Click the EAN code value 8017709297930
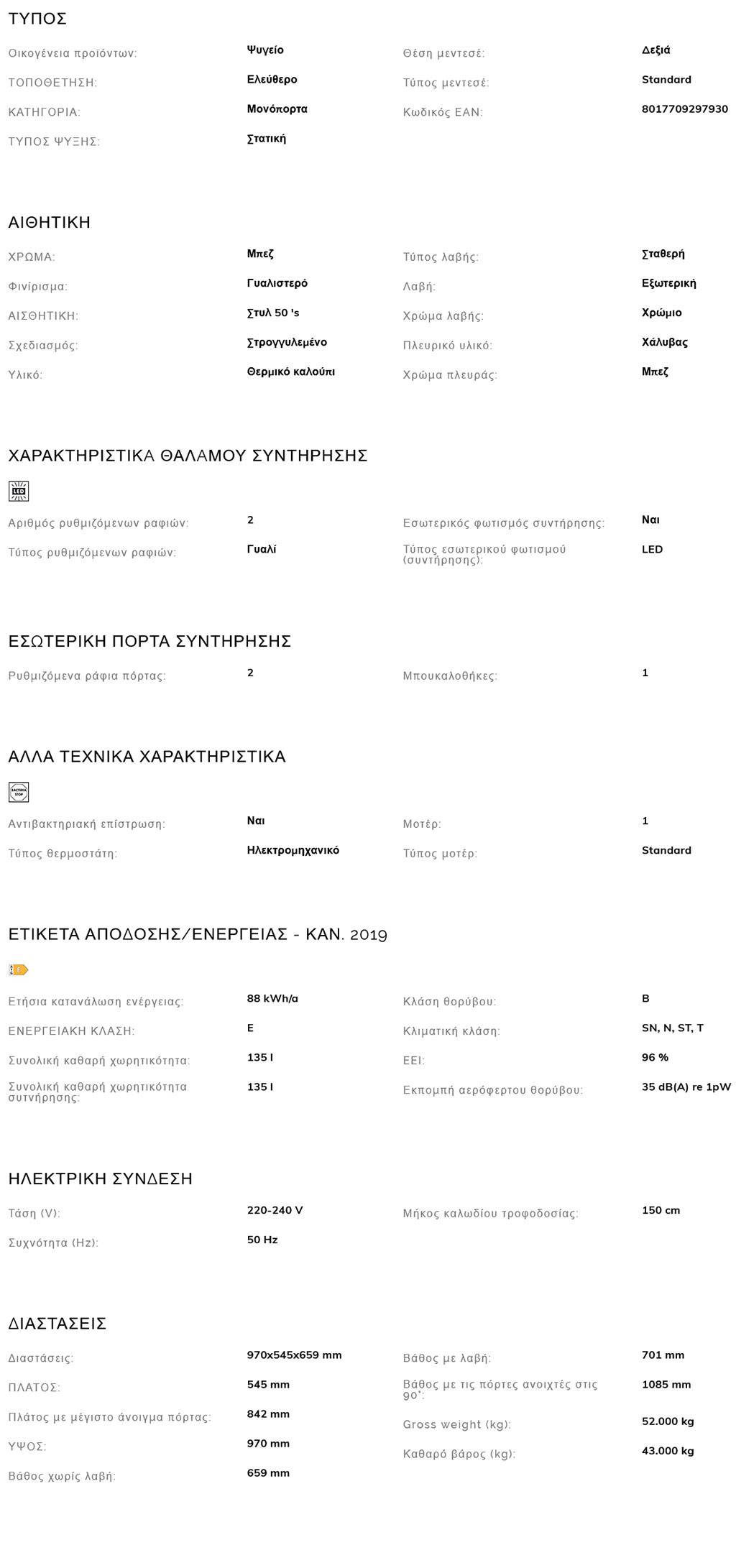Viewport: 736px width, 1568px height. coord(684,109)
